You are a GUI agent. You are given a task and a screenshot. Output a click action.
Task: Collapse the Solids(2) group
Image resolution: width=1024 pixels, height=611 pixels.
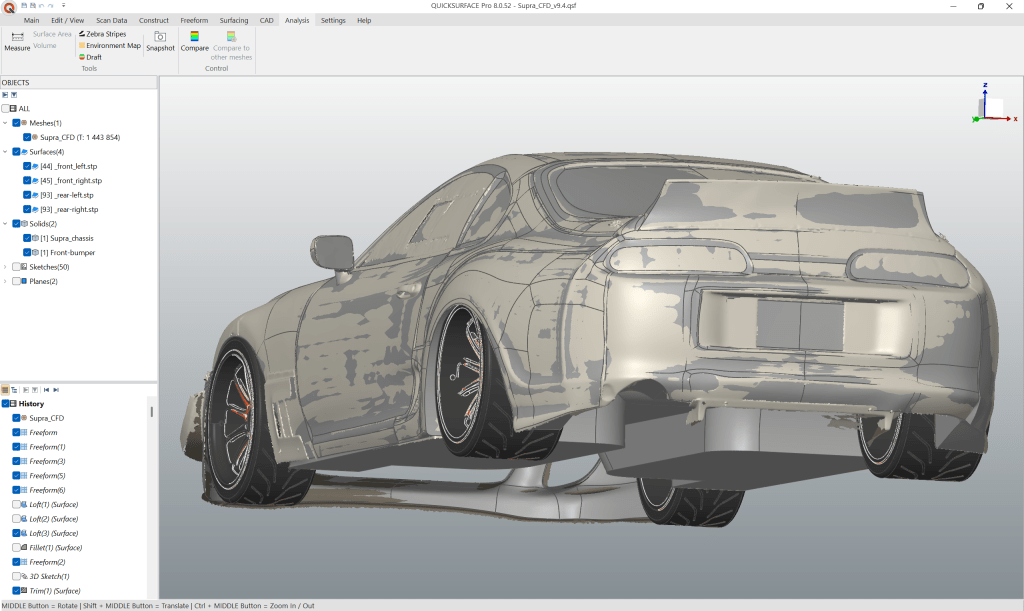[x=5, y=224]
